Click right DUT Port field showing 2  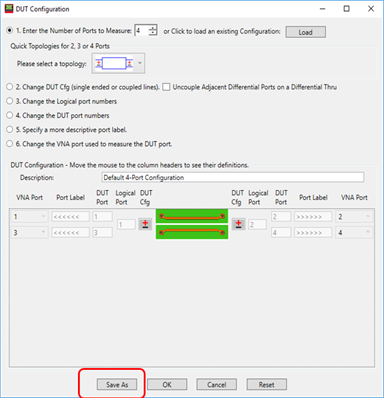[x=281, y=217]
